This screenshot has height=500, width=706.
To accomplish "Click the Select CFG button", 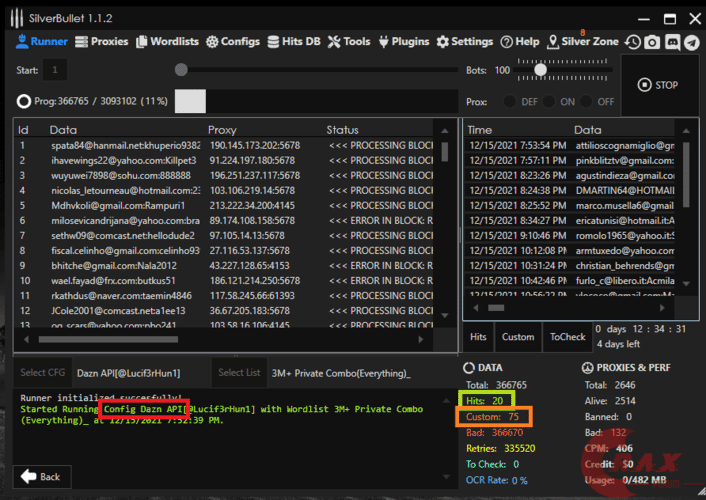I will click(x=43, y=373).
